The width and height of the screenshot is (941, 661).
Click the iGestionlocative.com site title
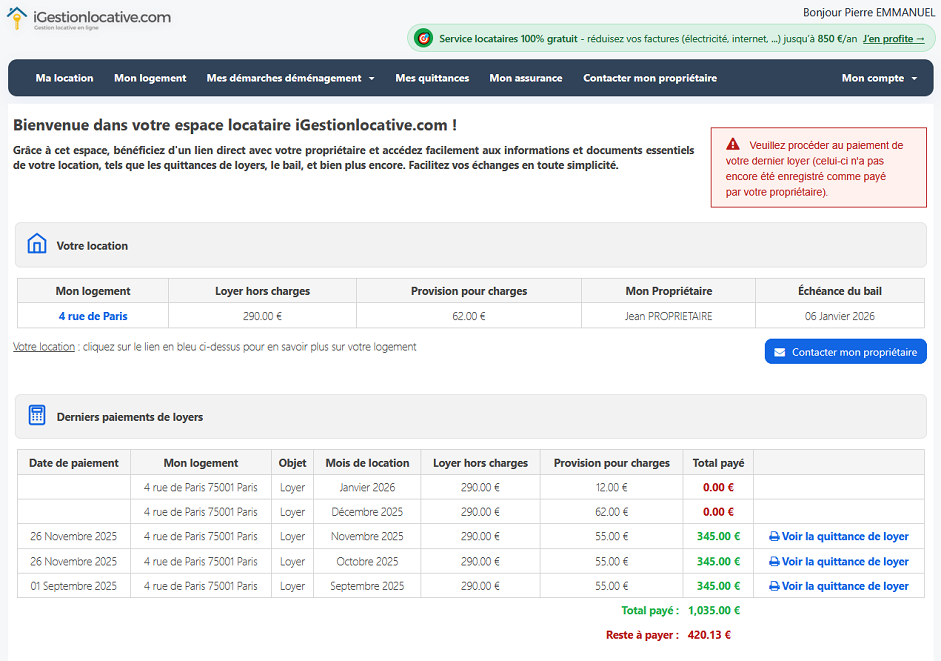[x=102, y=17]
